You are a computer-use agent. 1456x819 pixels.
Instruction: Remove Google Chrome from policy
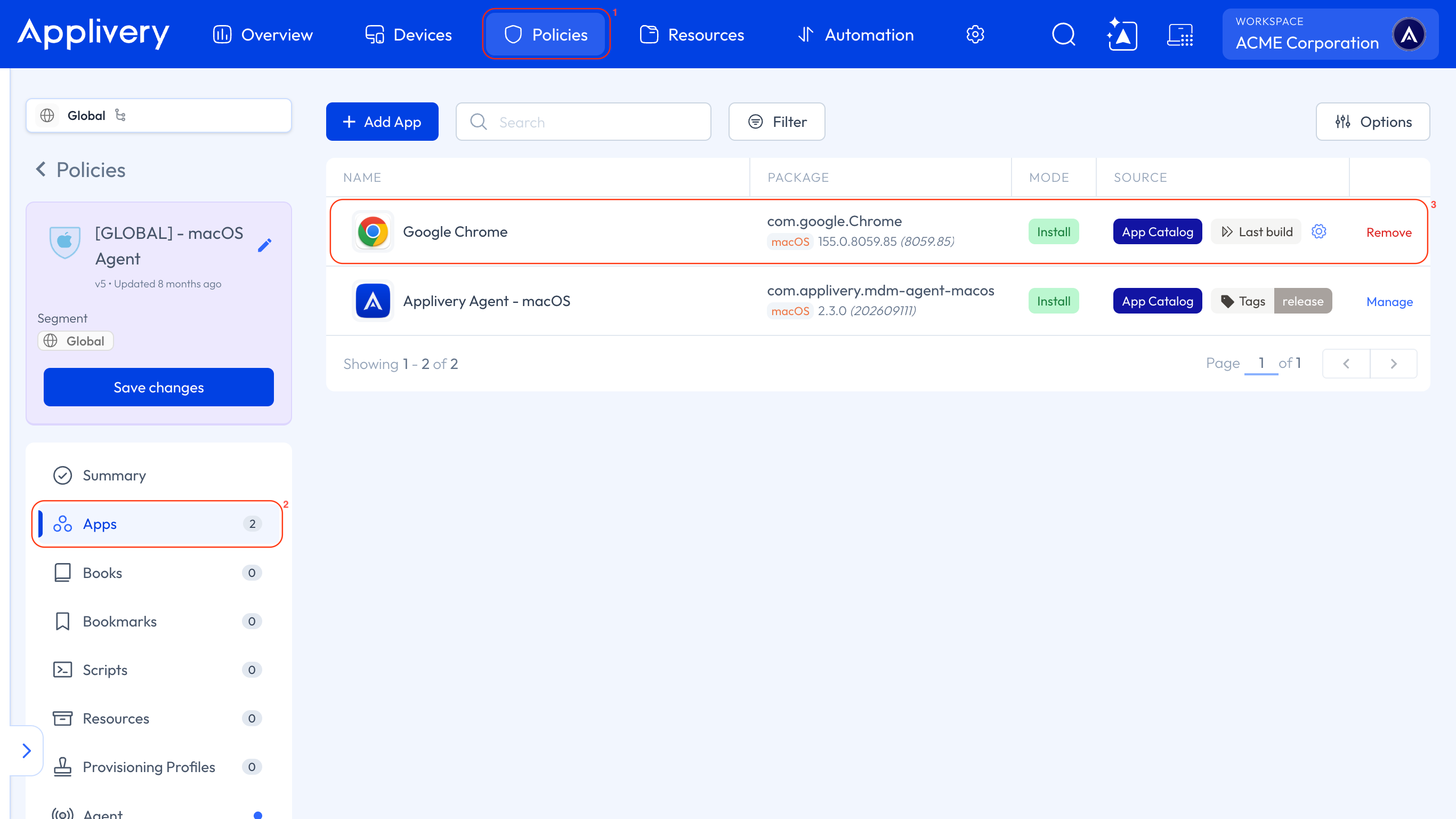pyautogui.click(x=1389, y=232)
